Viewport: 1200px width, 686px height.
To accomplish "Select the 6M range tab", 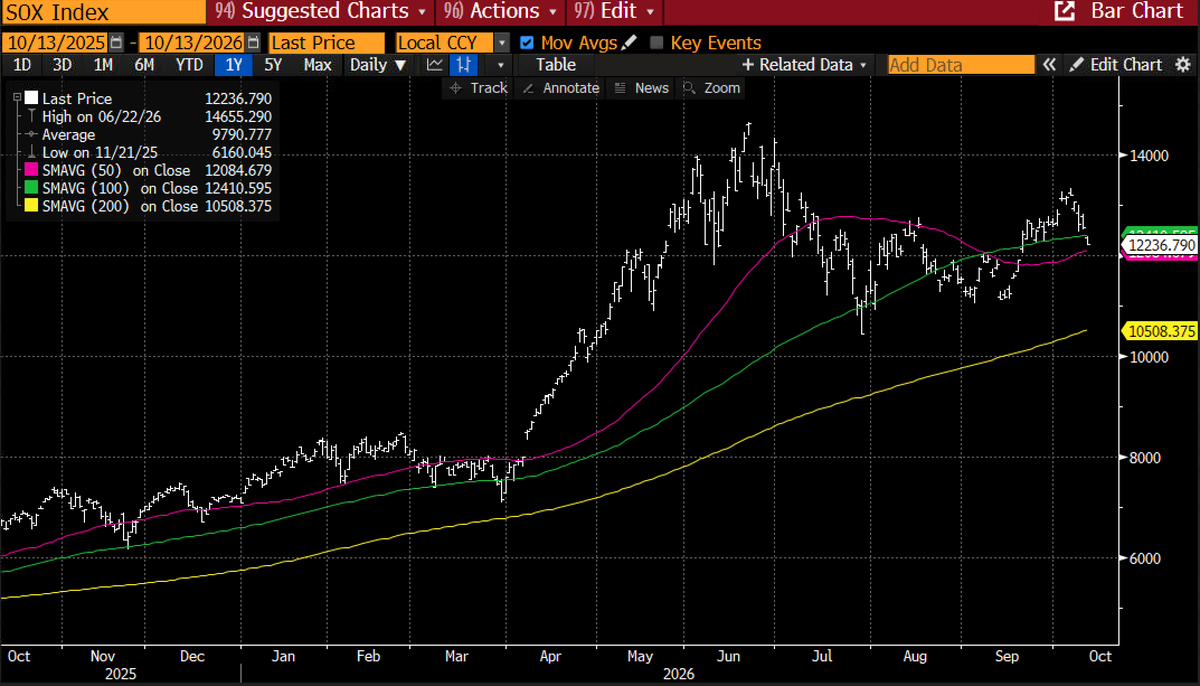I will point(144,65).
